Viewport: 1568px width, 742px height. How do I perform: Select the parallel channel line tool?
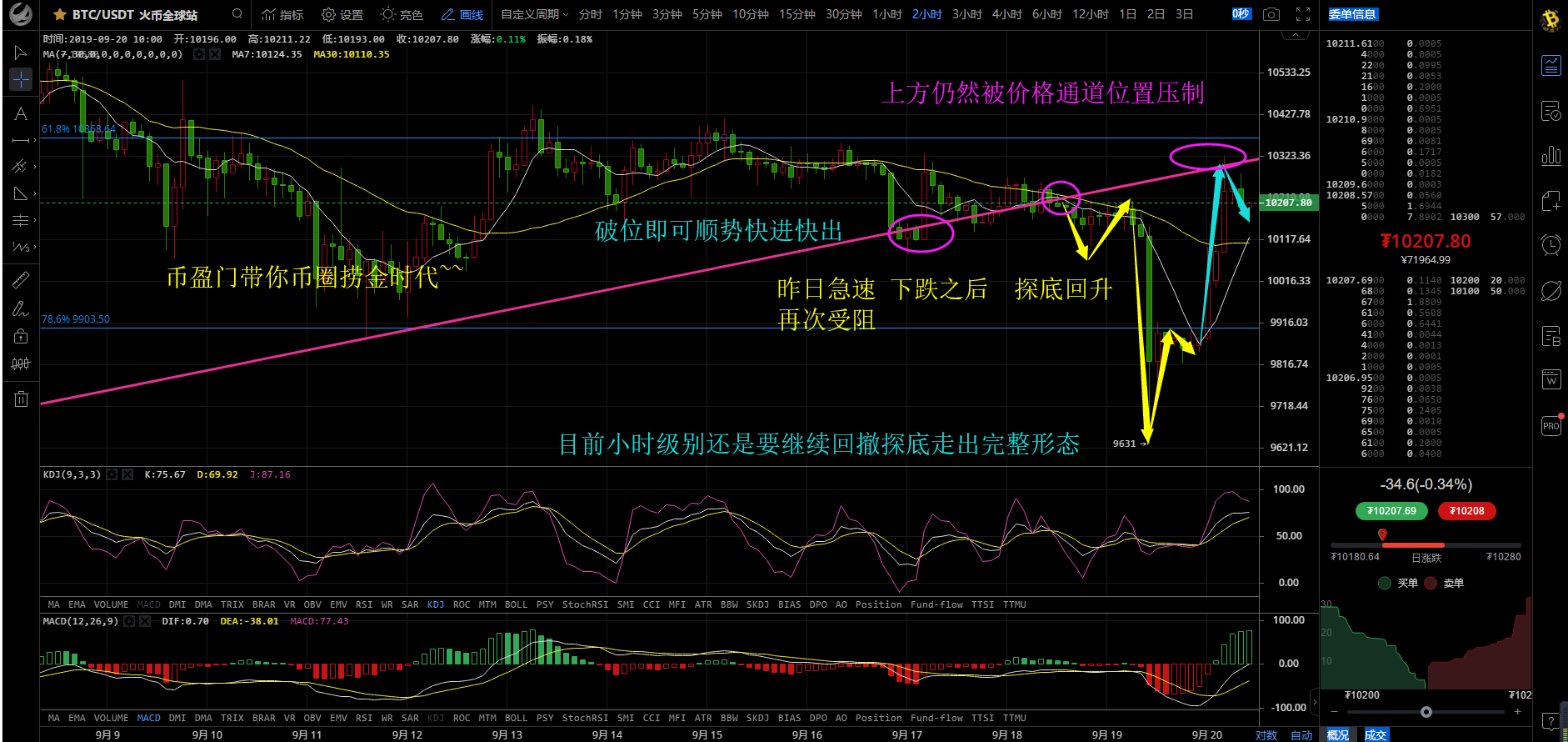[x=21, y=167]
